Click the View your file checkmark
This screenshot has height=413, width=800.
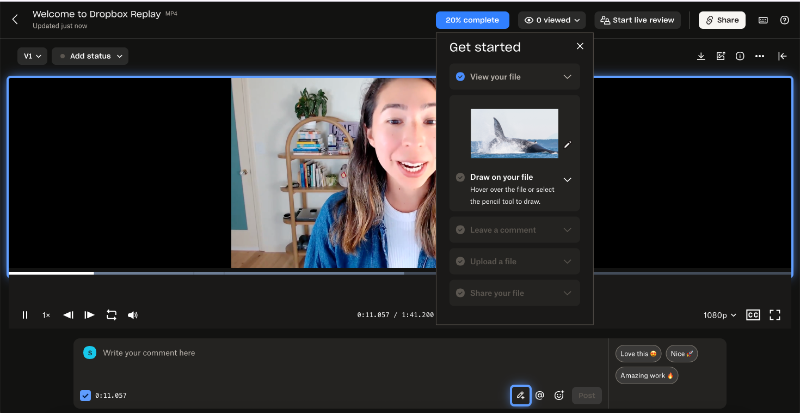click(460, 77)
